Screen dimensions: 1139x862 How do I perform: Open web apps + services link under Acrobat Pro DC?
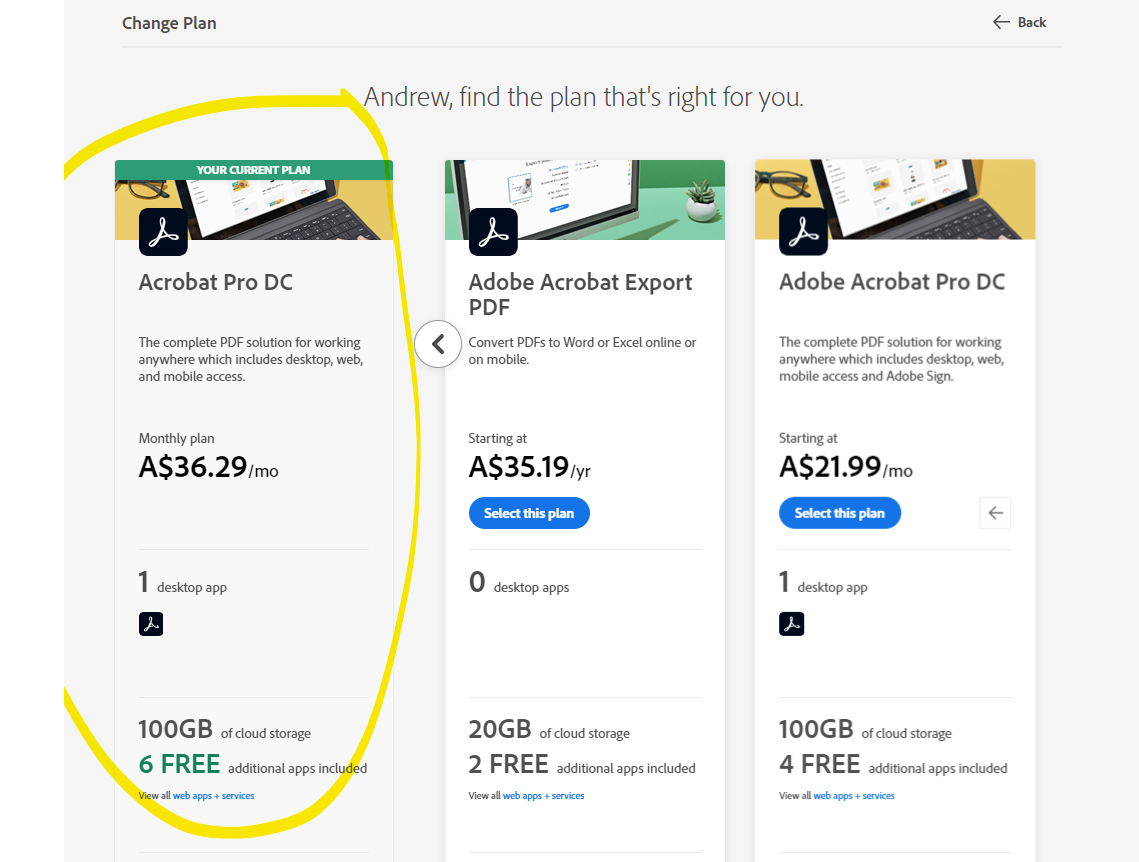213,795
